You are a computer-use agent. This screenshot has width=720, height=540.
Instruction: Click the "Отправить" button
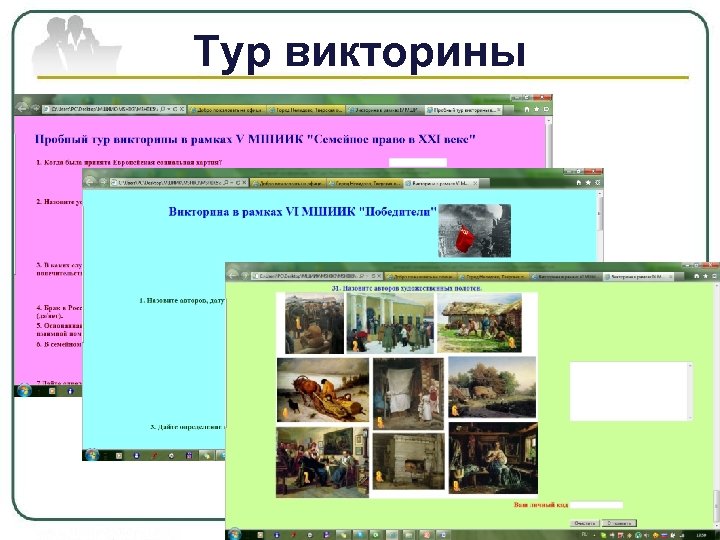pyautogui.click(x=619, y=523)
